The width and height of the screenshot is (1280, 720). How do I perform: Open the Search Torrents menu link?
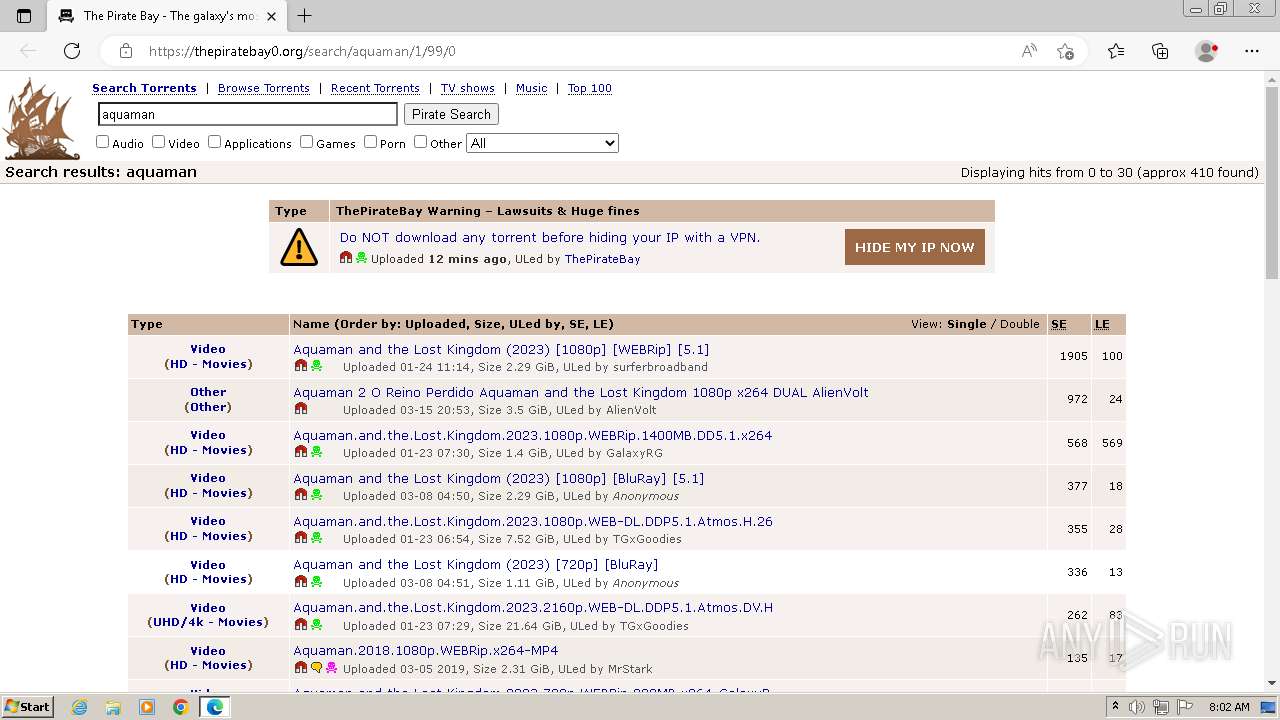pos(144,88)
